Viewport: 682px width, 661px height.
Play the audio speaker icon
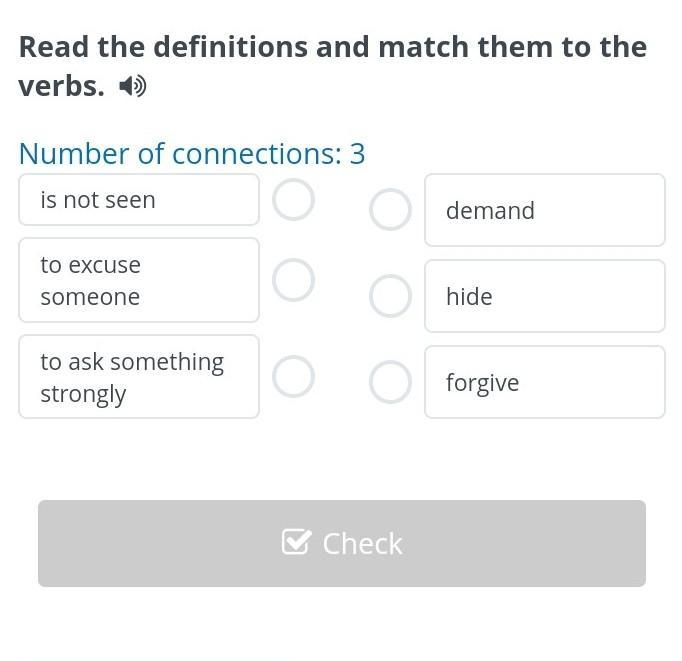tap(132, 87)
